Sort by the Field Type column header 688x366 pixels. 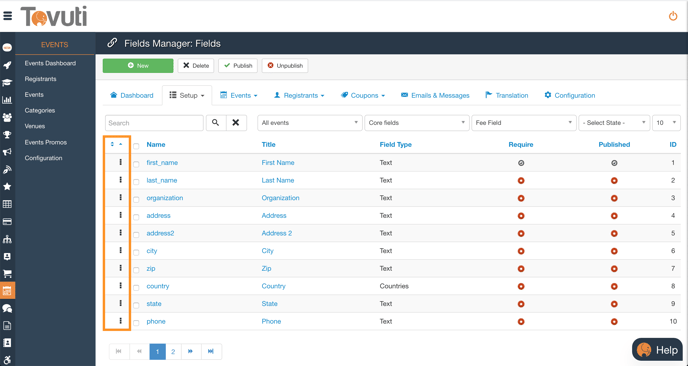(x=395, y=144)
